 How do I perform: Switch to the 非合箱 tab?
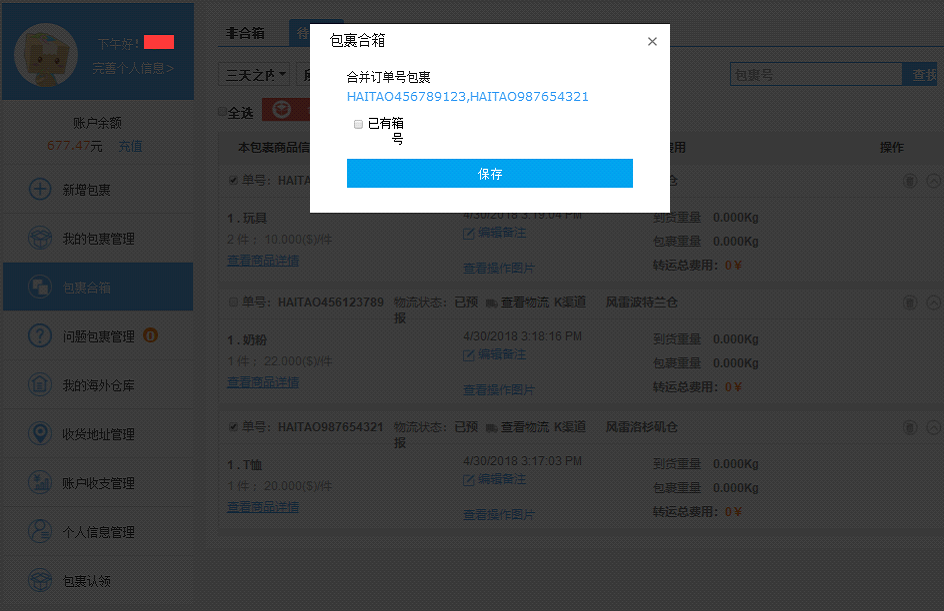click(246, 33)
